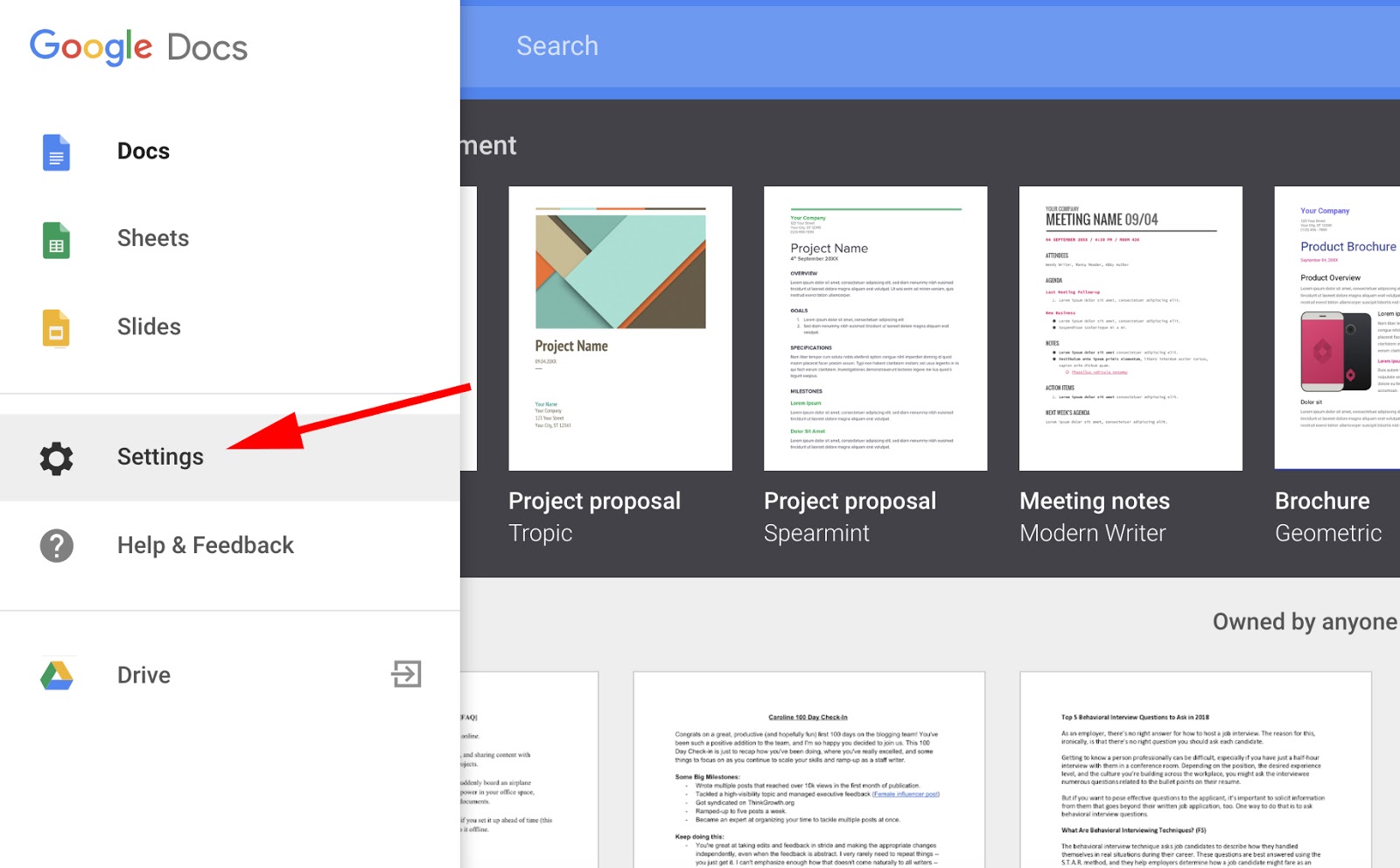This screenshot has height=868, width=1400.
Task: Open the 'Owned by anyone' filter dropdown
Action: [1304, 622]
